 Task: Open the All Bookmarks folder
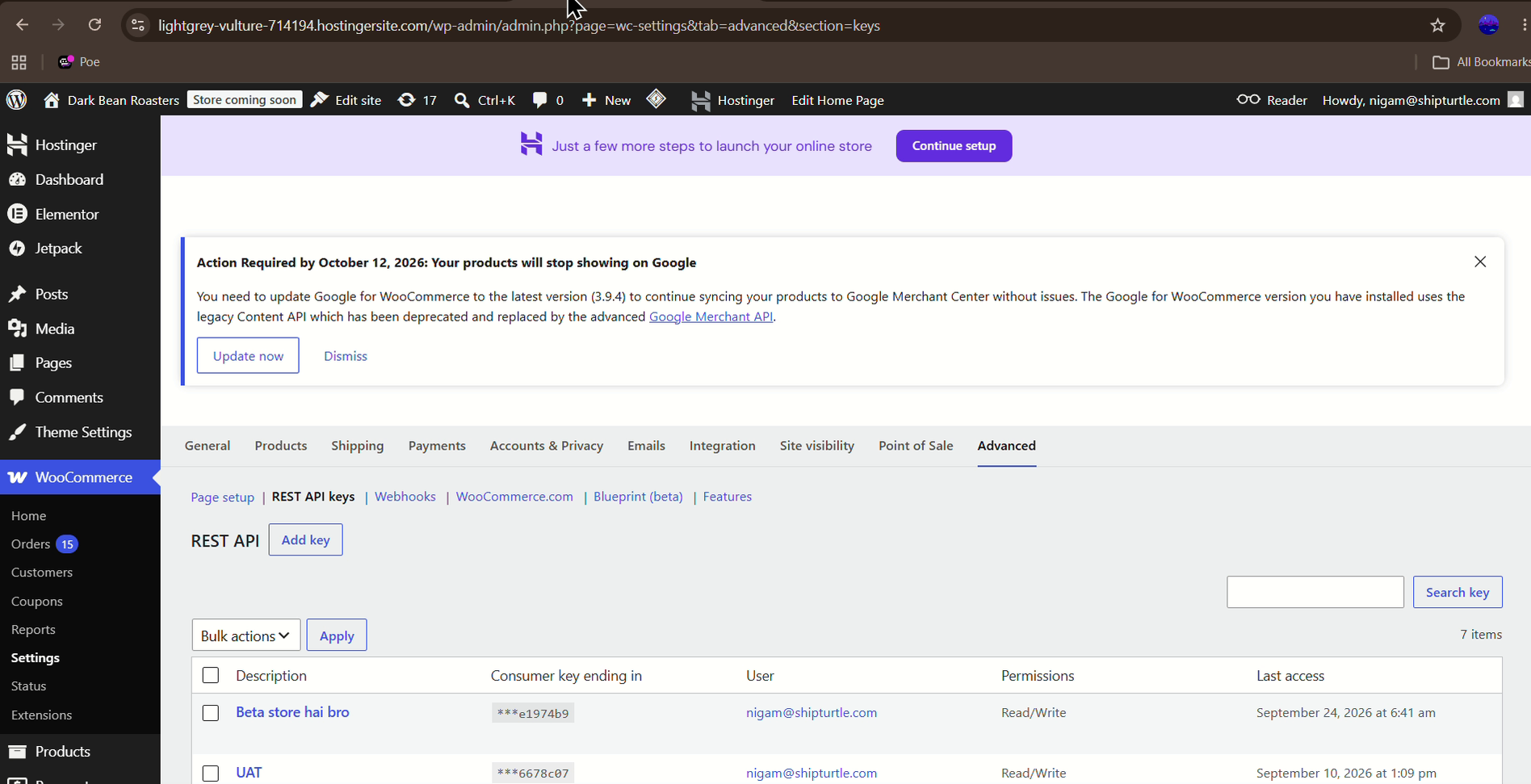(1481, 62)
